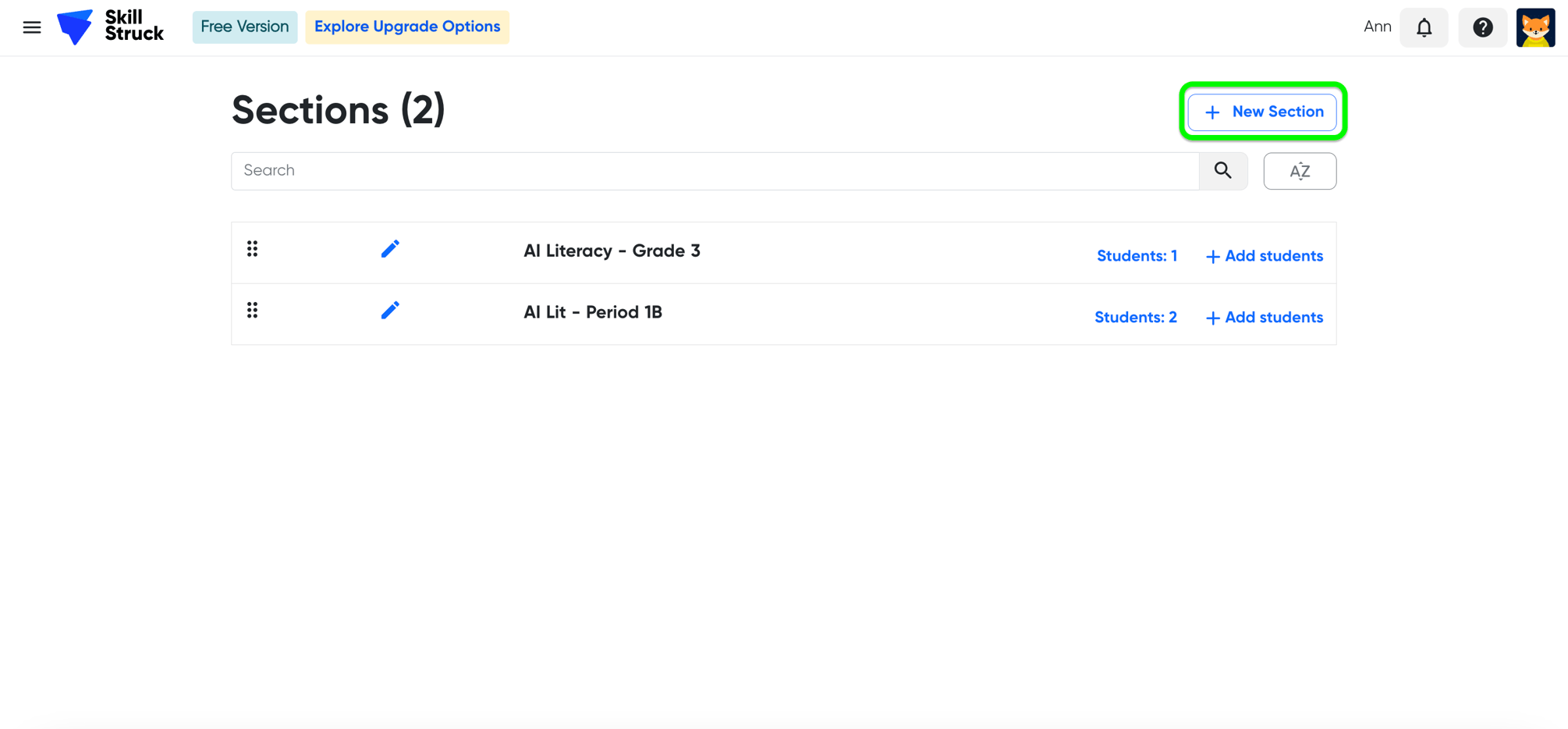This screenshot has height=729, width=1568.
Task: Focus the sections Search field
Action: [715, 171]
